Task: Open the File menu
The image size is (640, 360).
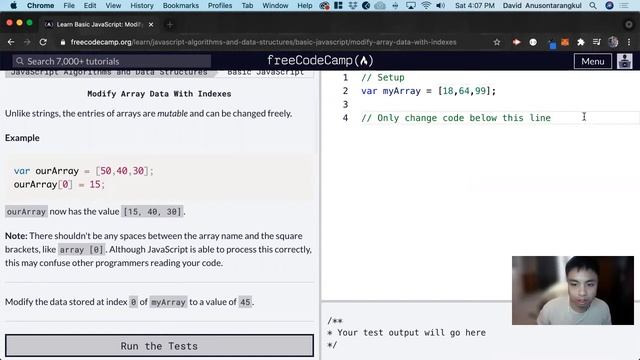Action: tap(69, 5)
